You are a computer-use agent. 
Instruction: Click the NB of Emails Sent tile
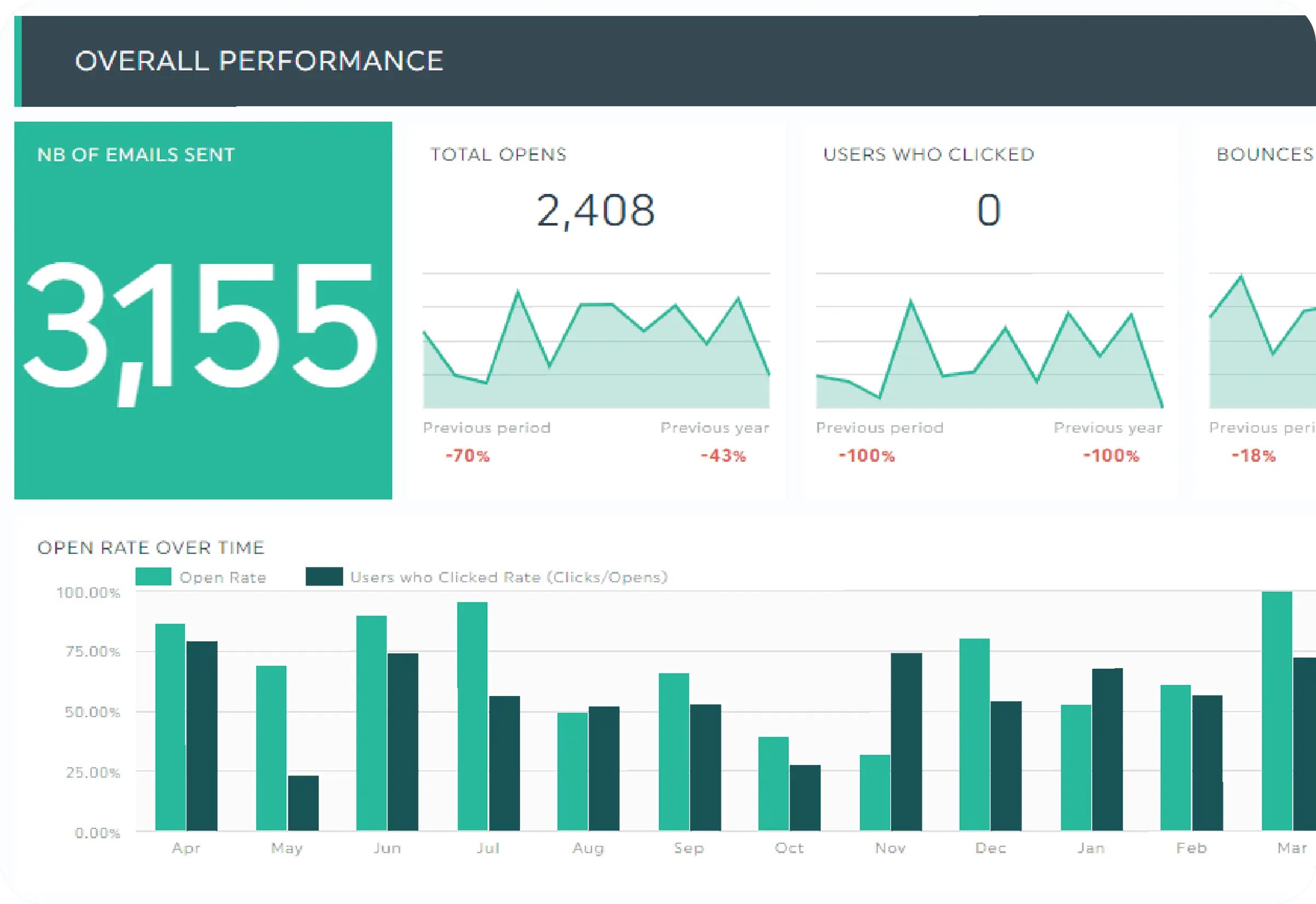pyautogui.click(x=203, y=310)
